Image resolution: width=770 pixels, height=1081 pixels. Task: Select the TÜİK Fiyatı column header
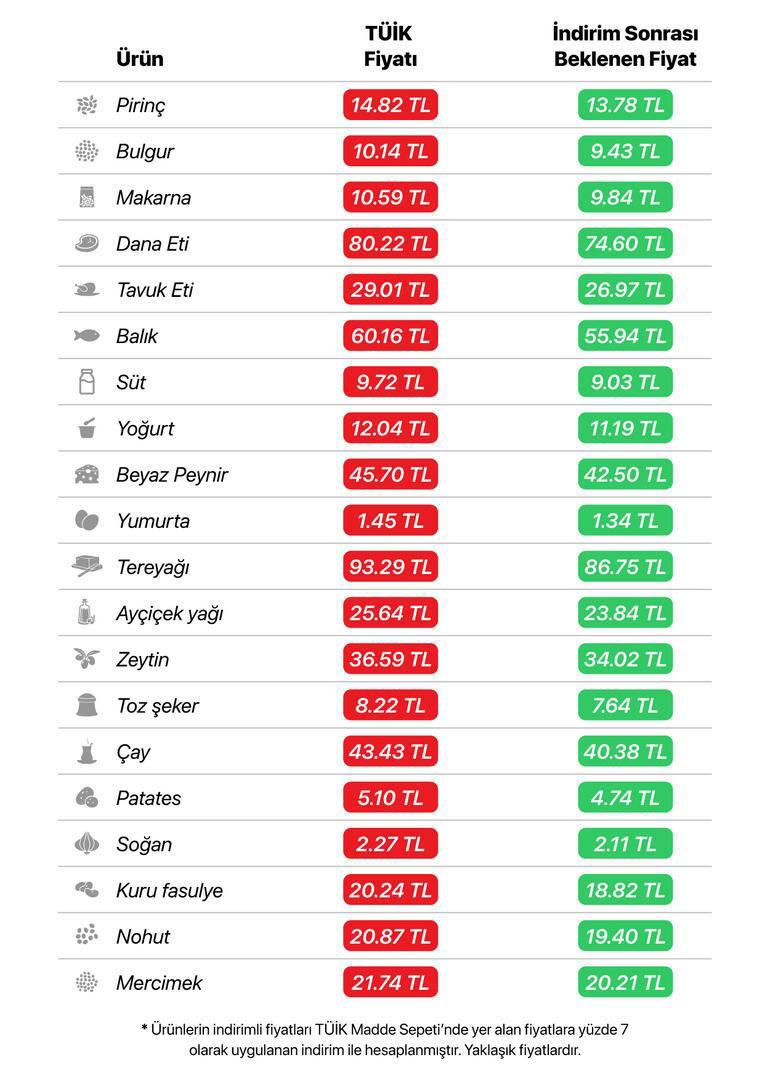[x=390, y=46]
